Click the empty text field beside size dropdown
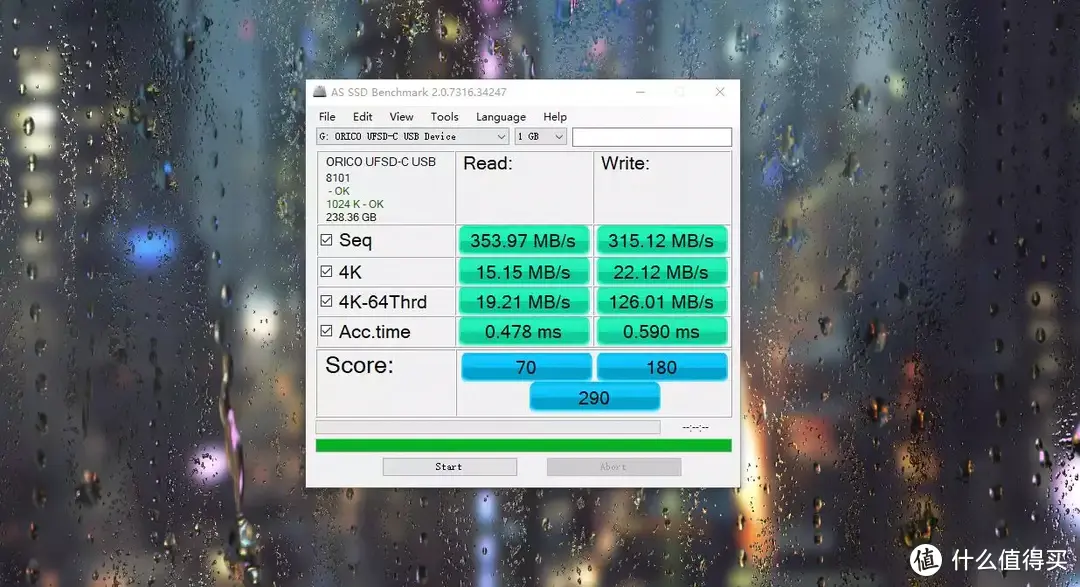 click(652, 136)
